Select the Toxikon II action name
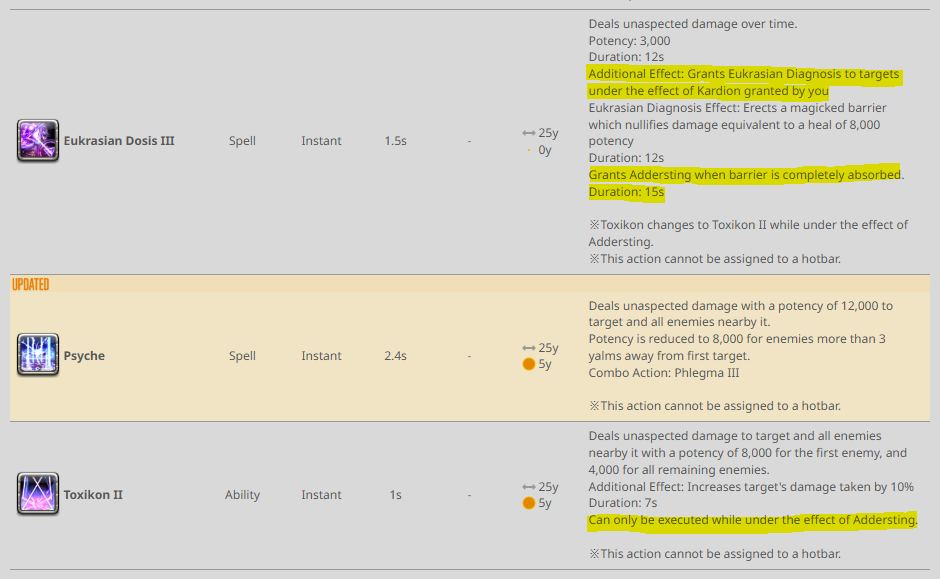 (x=93, y=494)
